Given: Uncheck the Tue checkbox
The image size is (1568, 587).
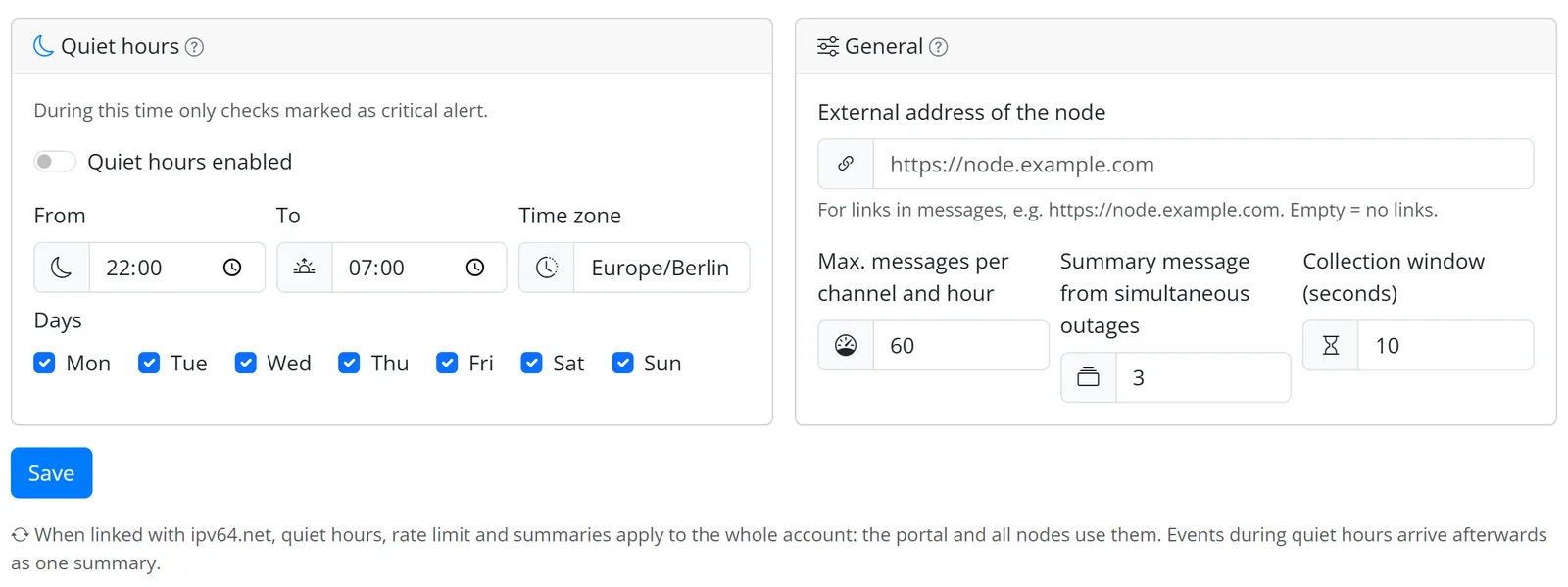Looking at the screenshot, I should 149,363.
